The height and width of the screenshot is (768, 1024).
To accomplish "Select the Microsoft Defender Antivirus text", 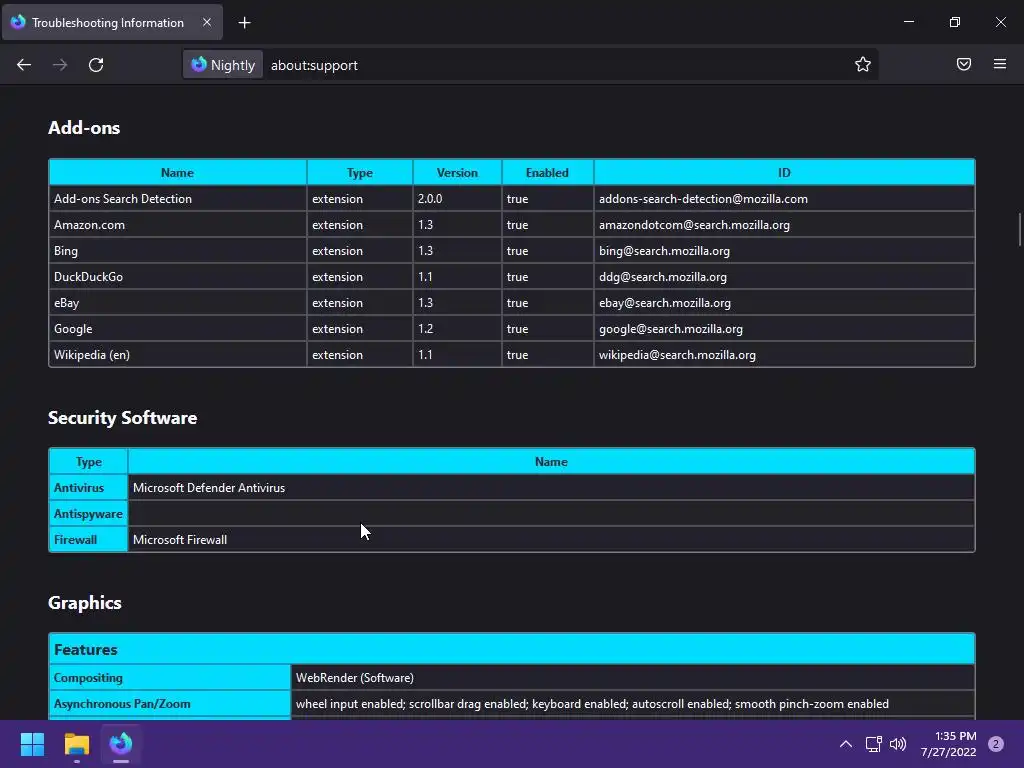I will coord(209,488).
